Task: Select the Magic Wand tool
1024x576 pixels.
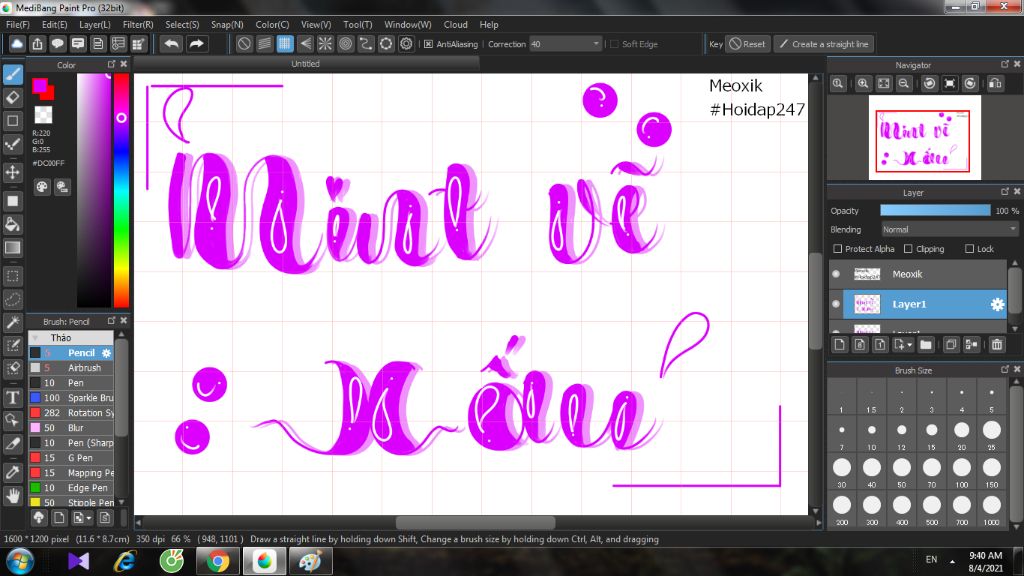Action: click(12, 322)
